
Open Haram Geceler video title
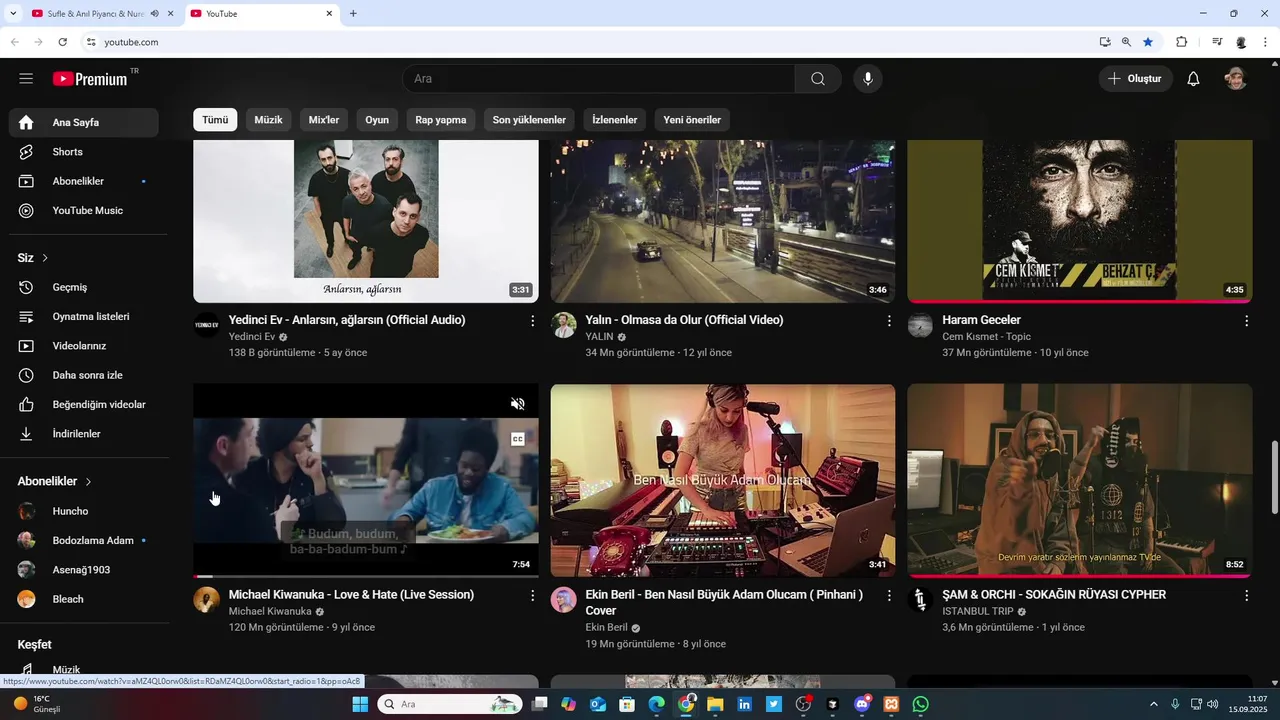pyautogui.click(x=981, y=320)
